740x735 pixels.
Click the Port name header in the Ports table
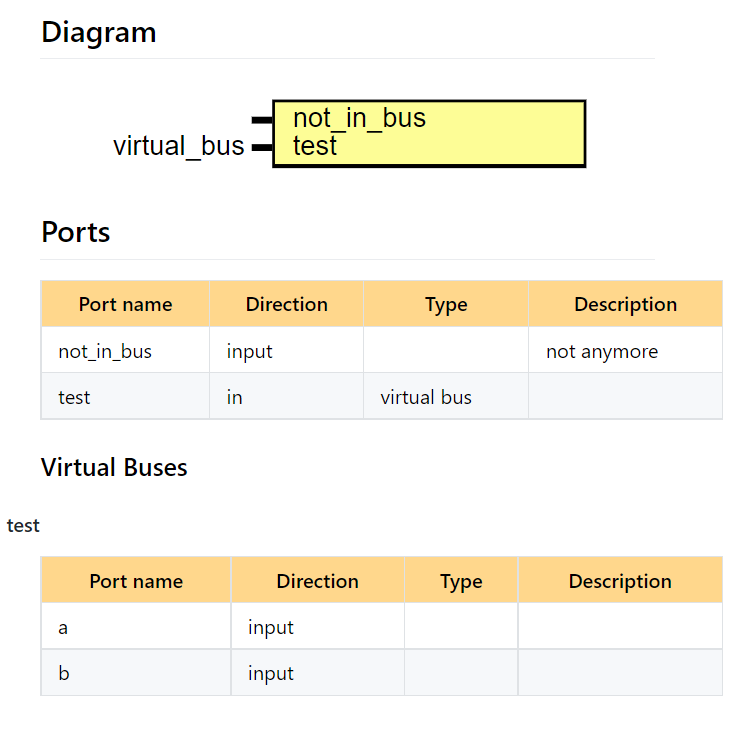point(126,304)
